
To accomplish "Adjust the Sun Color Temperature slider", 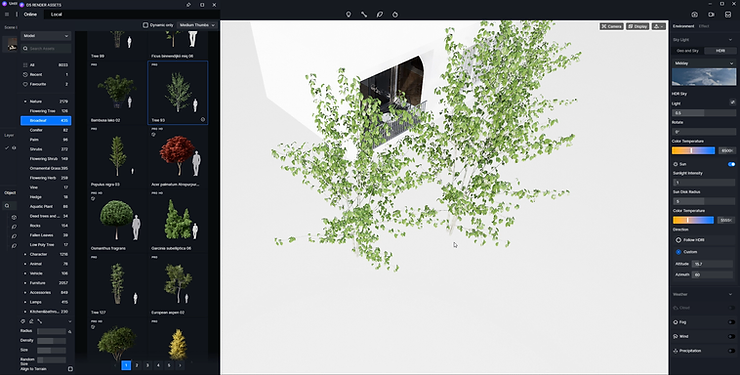I will tap(693, 220).
